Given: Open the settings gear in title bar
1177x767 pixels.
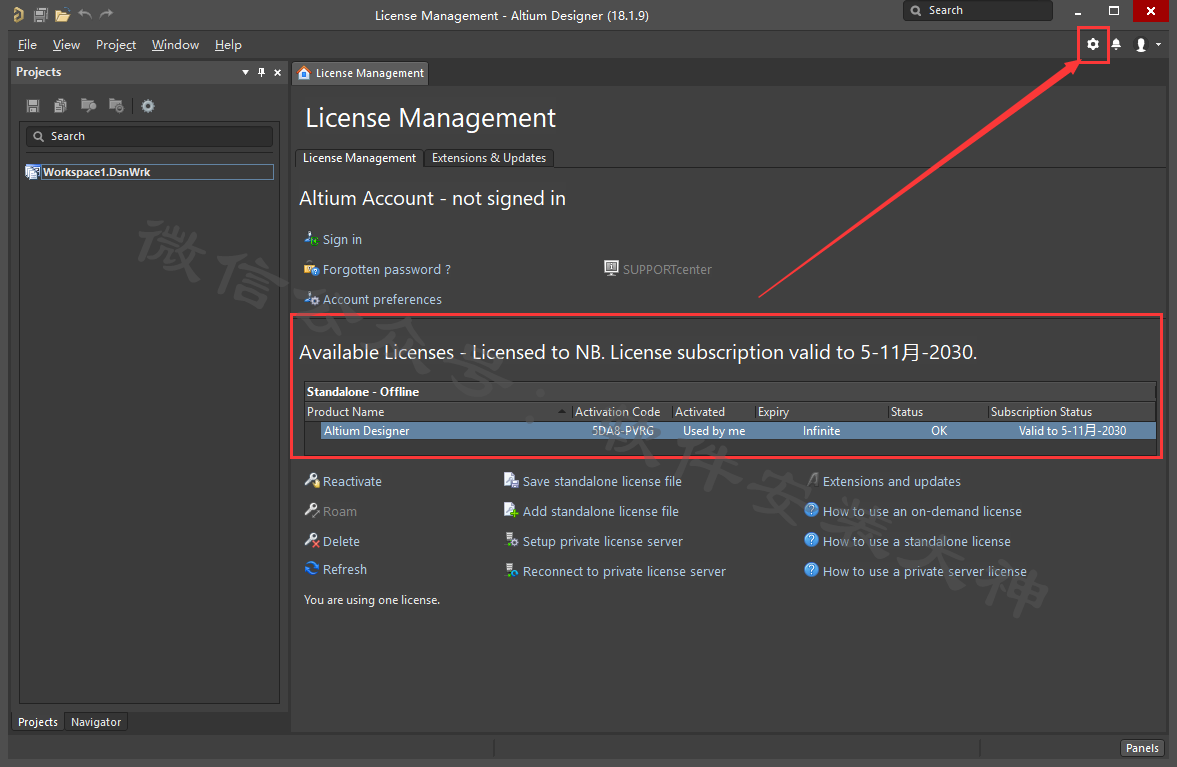Looking at the screenshot, I should (x=1093, y=44).
